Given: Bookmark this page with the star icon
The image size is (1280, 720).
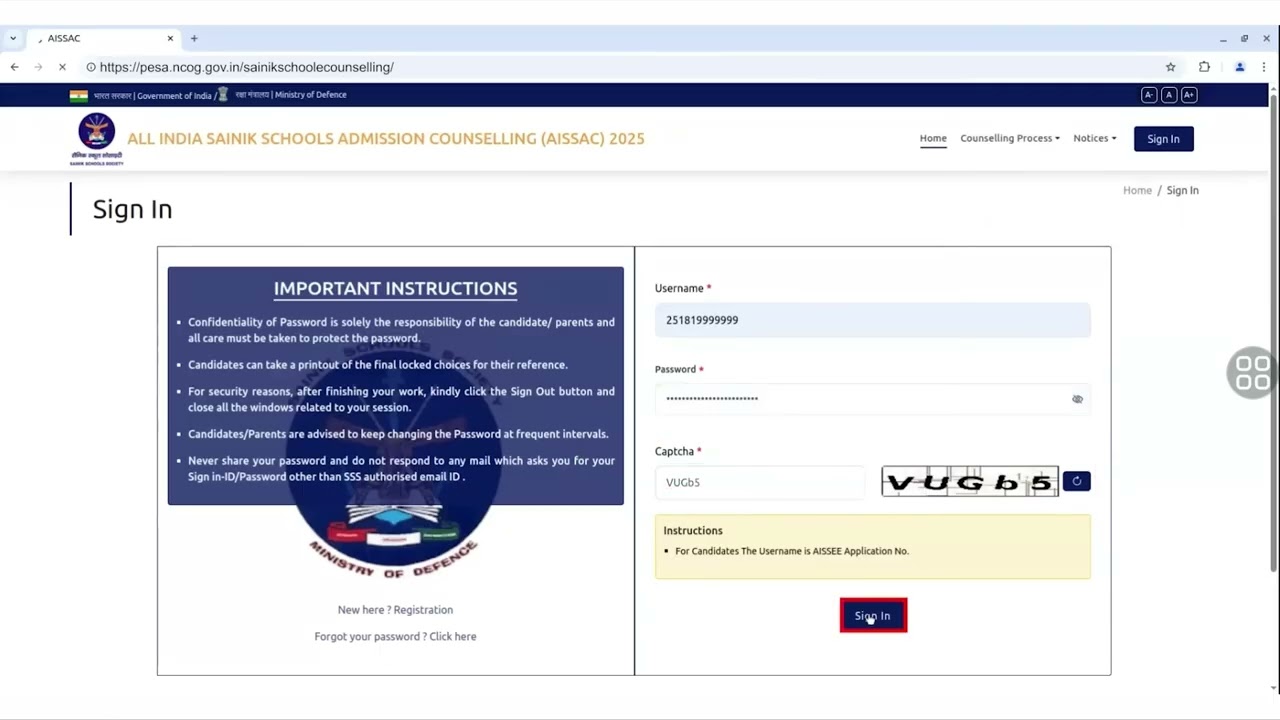Looking at the screenshot, I should point(1170,67).
